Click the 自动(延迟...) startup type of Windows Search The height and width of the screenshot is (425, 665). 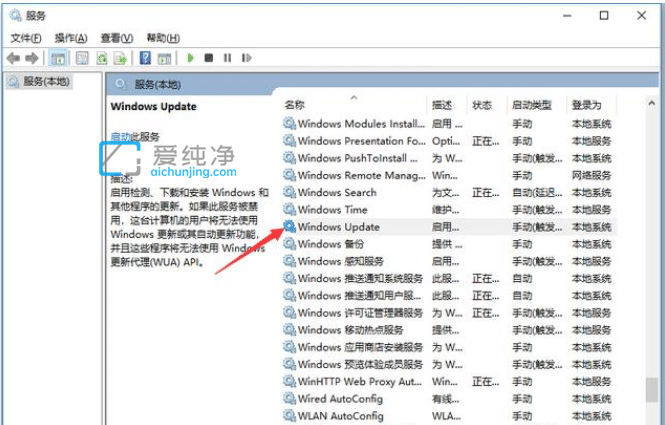[x=537, y=193]
